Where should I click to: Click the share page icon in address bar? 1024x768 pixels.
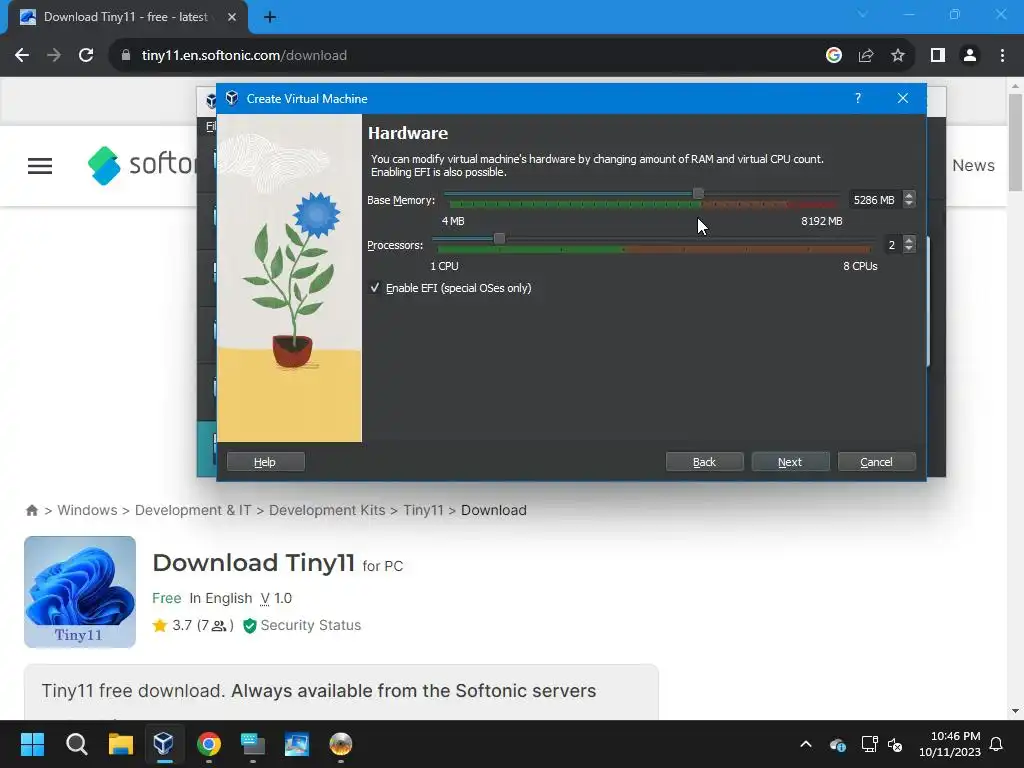click(866, 56)
